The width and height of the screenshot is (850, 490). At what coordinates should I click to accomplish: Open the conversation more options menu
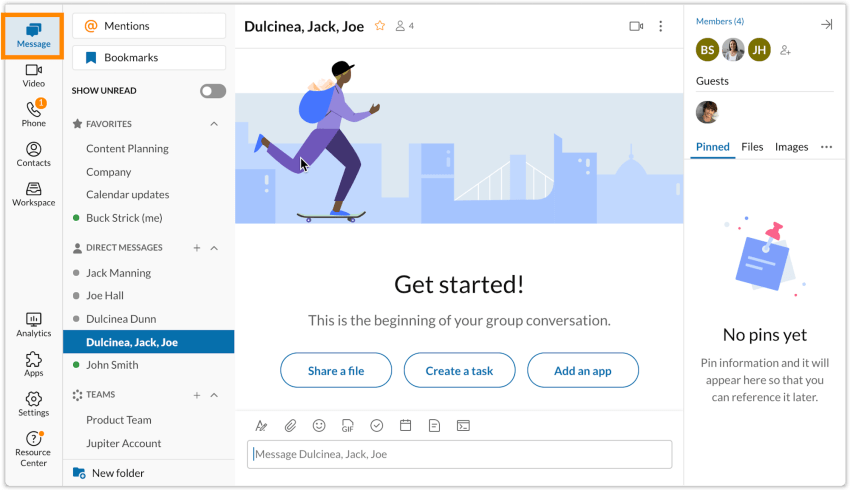pos(660,26)
